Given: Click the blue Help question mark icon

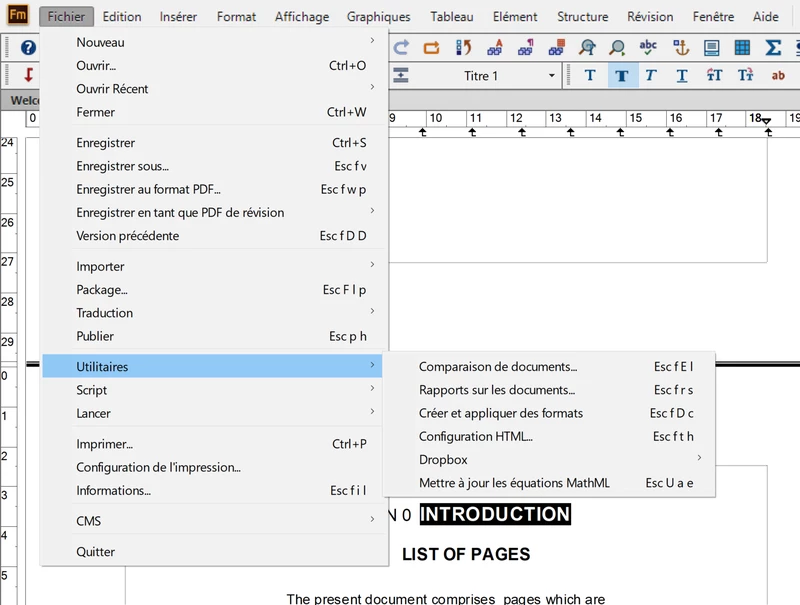Looking at the screenshot, I should point(28,48).
